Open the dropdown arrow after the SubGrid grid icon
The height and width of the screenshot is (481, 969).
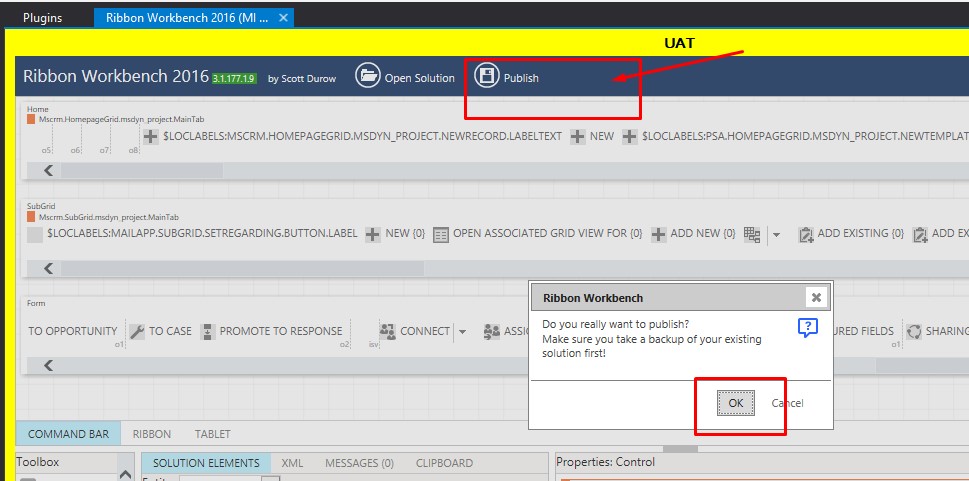(776, 235)
